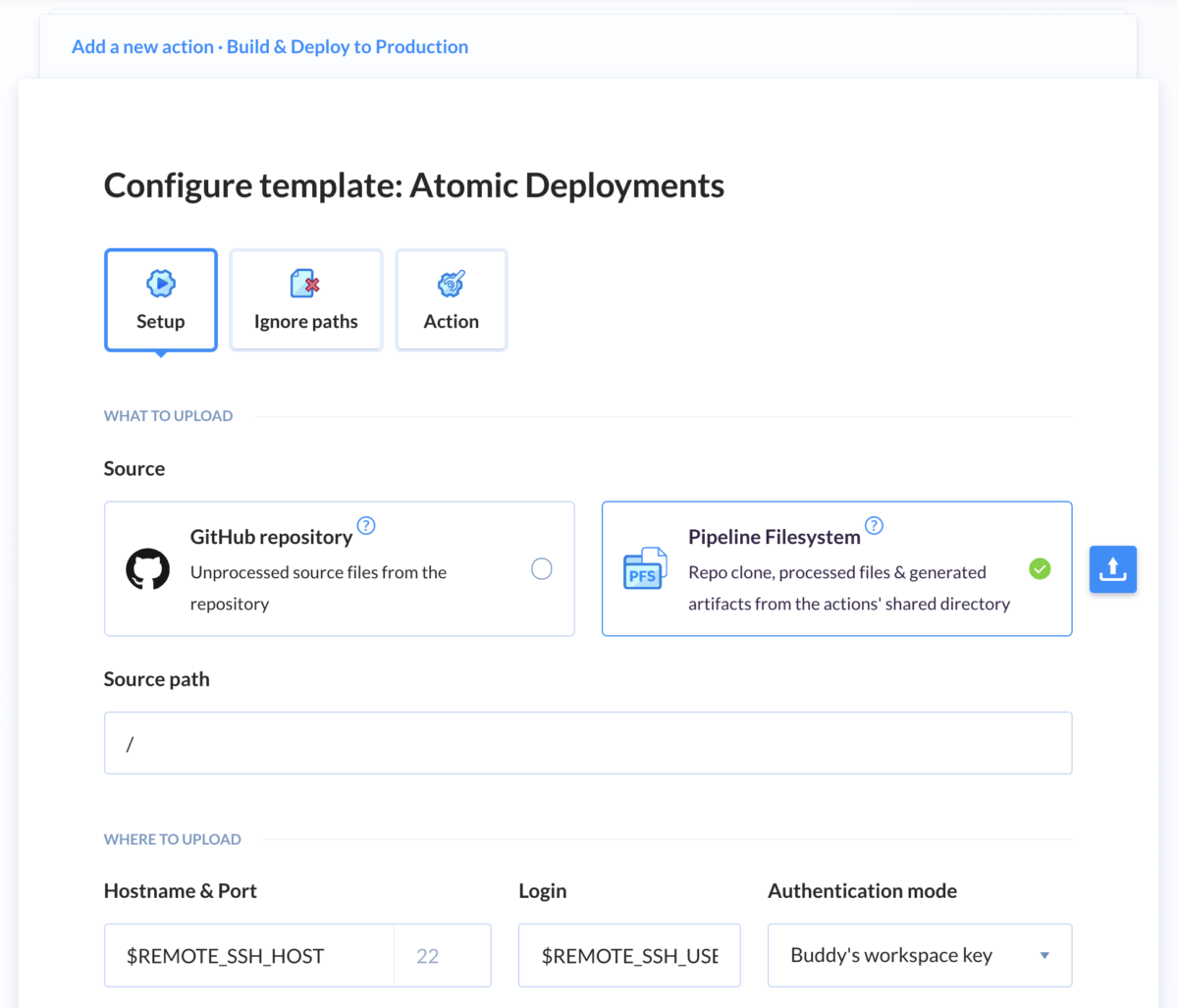
Task: Click 'Repo clone, processed files' description text
Action: click(849, 588)
